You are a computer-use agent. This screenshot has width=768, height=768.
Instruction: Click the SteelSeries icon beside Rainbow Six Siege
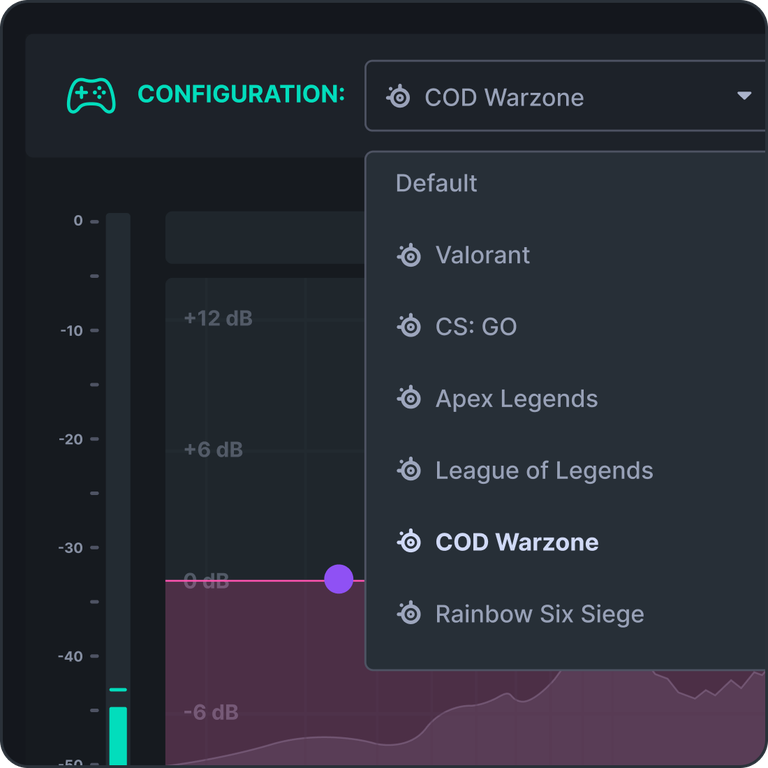pos(409,614)
